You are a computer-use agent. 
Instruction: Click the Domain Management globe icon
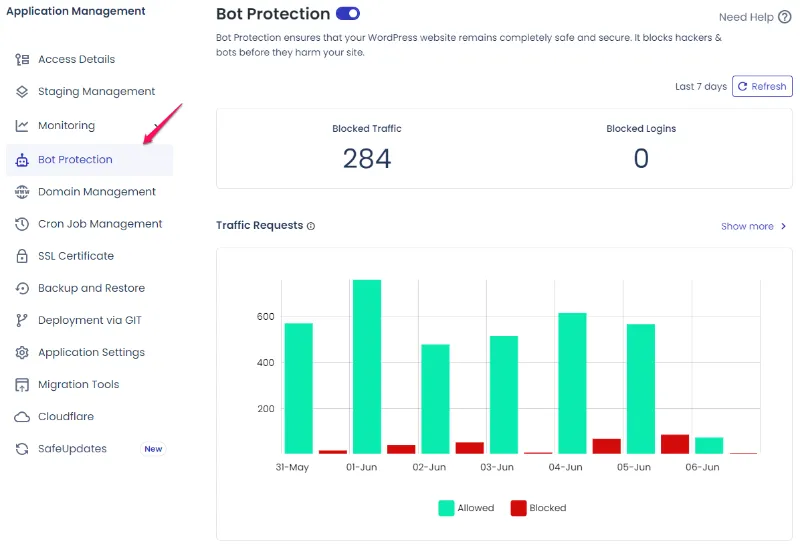click(x=22, y=192)
